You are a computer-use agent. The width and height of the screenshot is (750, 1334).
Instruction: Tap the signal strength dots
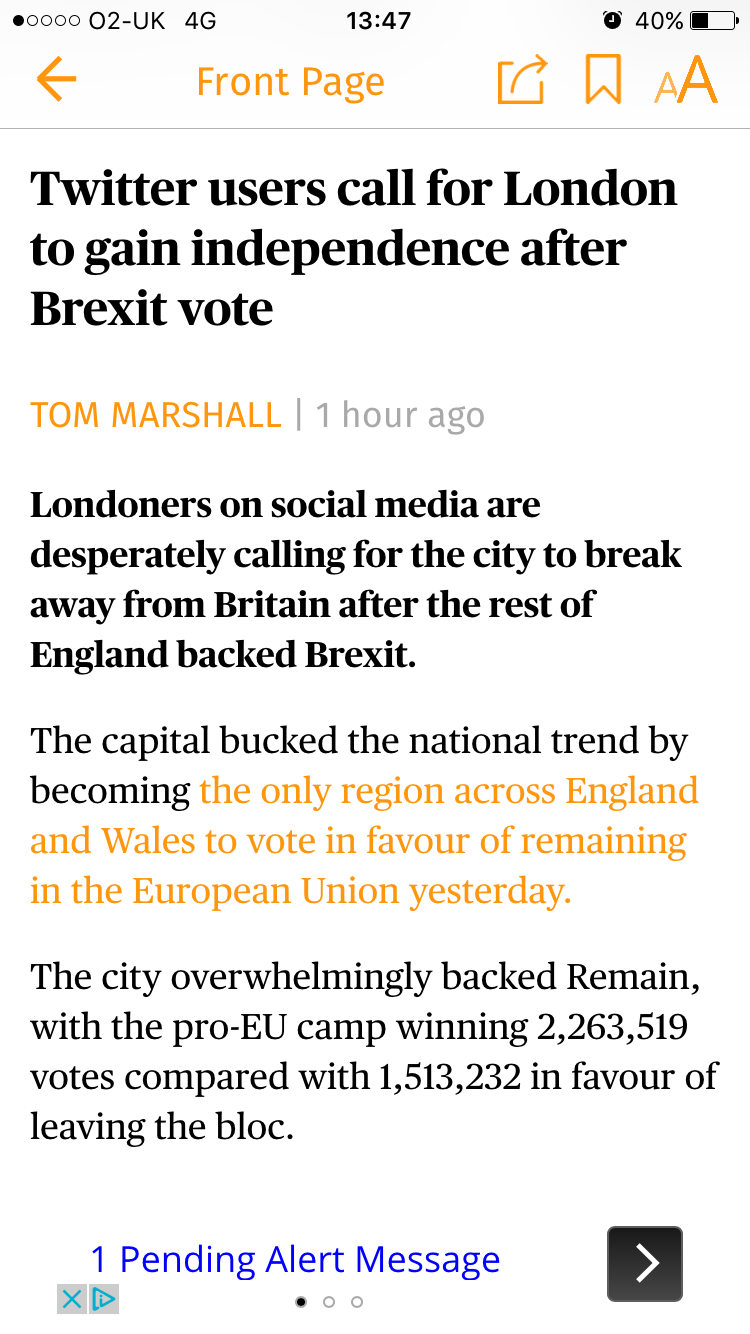[46, 20]
